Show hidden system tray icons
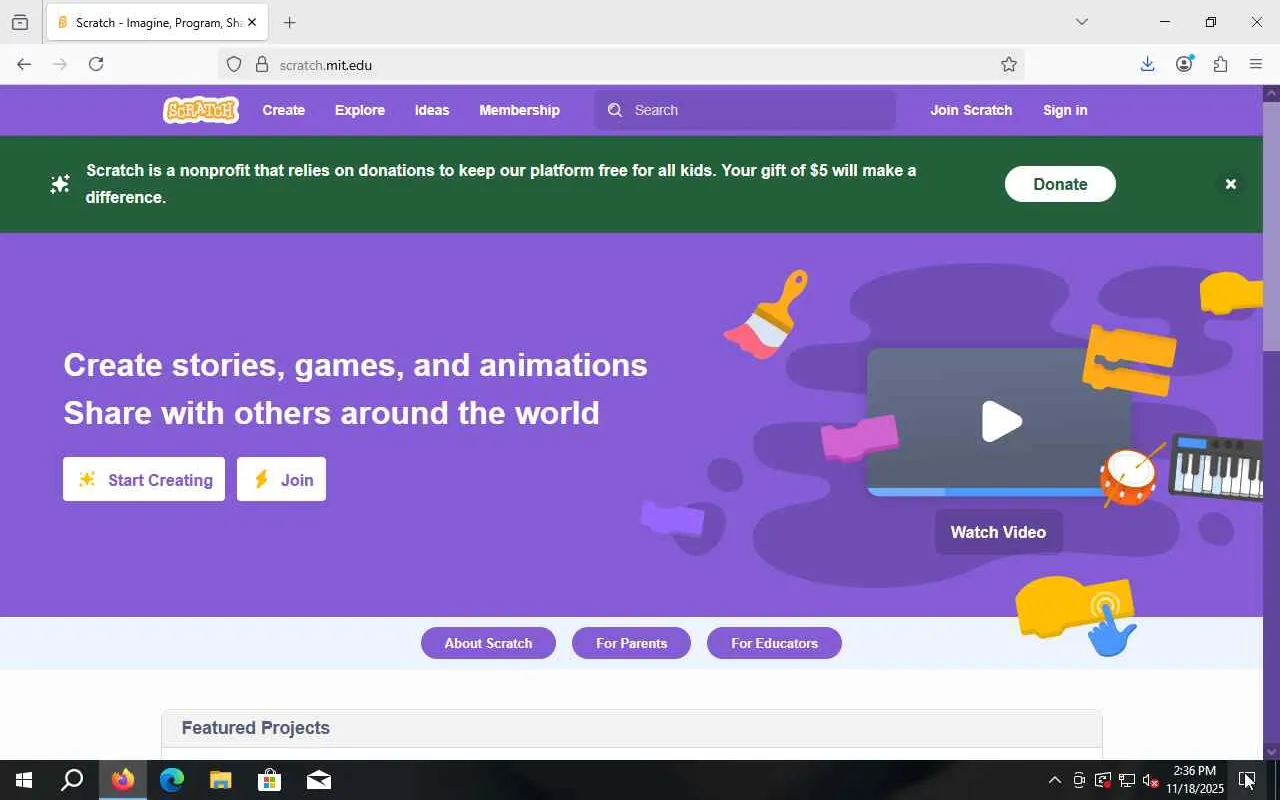Image resolution: width=1280 pixels, height=800 pixels. click(1054, 780)
